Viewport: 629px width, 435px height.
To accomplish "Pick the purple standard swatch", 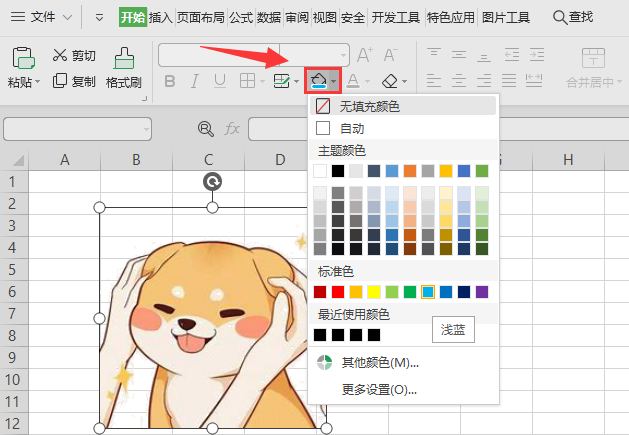I will coord(482,292).
